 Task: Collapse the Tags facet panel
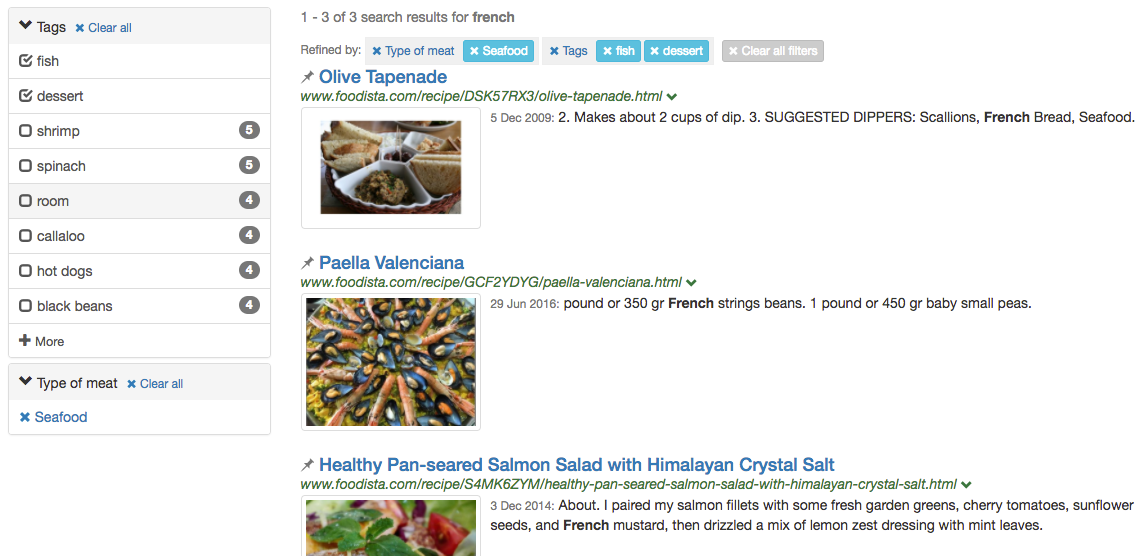(x=26, y=27)
